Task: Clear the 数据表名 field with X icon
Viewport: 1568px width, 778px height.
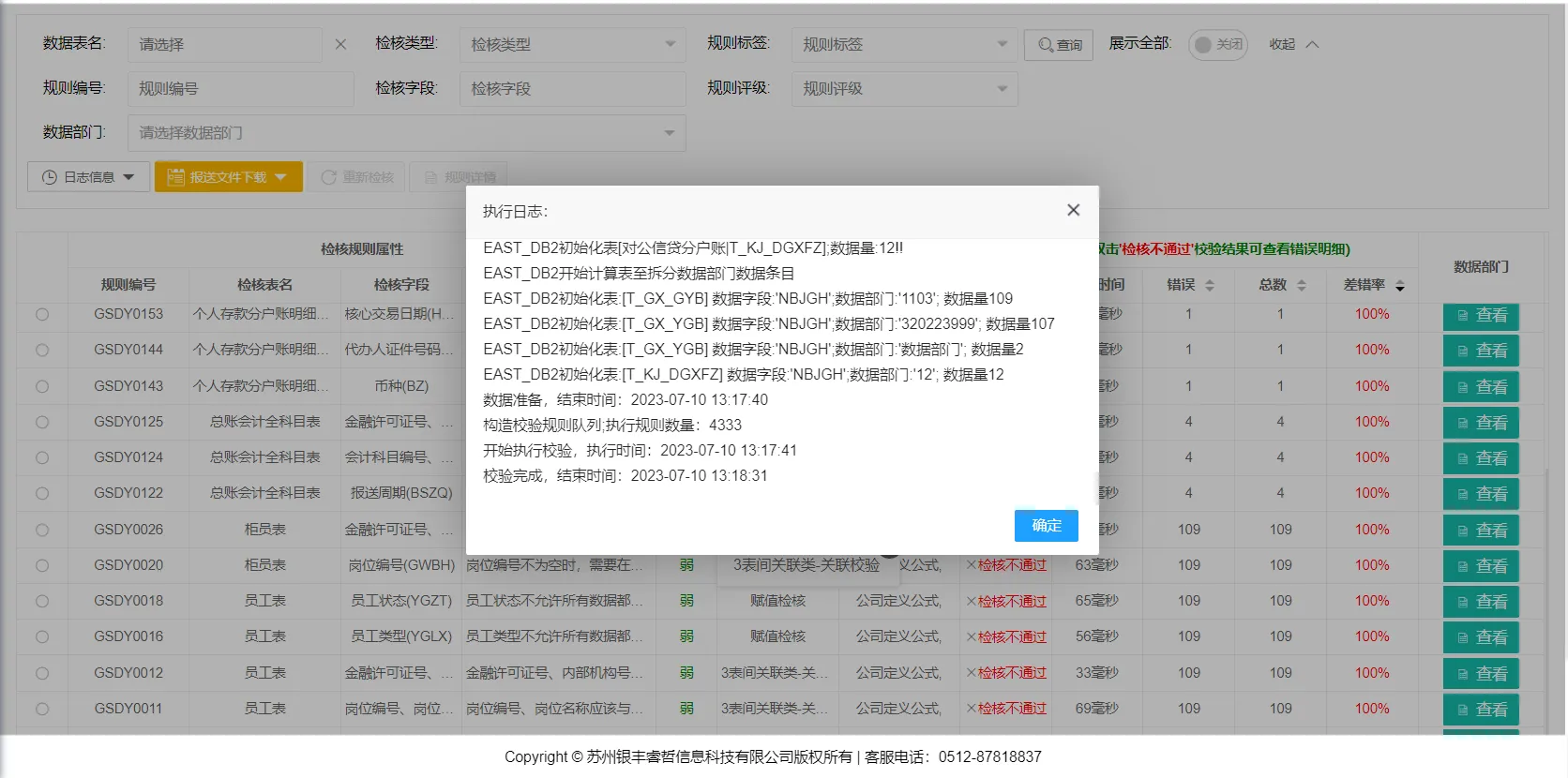Action: click(340, 44)
